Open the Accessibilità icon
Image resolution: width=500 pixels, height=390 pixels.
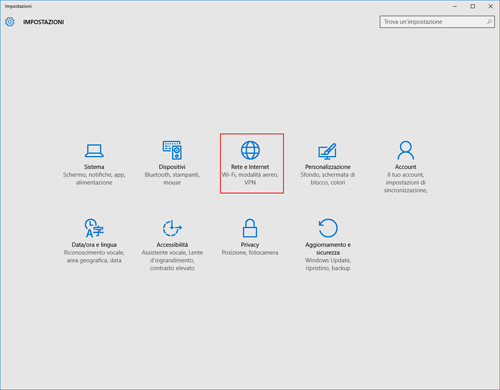tap(172, 228)
